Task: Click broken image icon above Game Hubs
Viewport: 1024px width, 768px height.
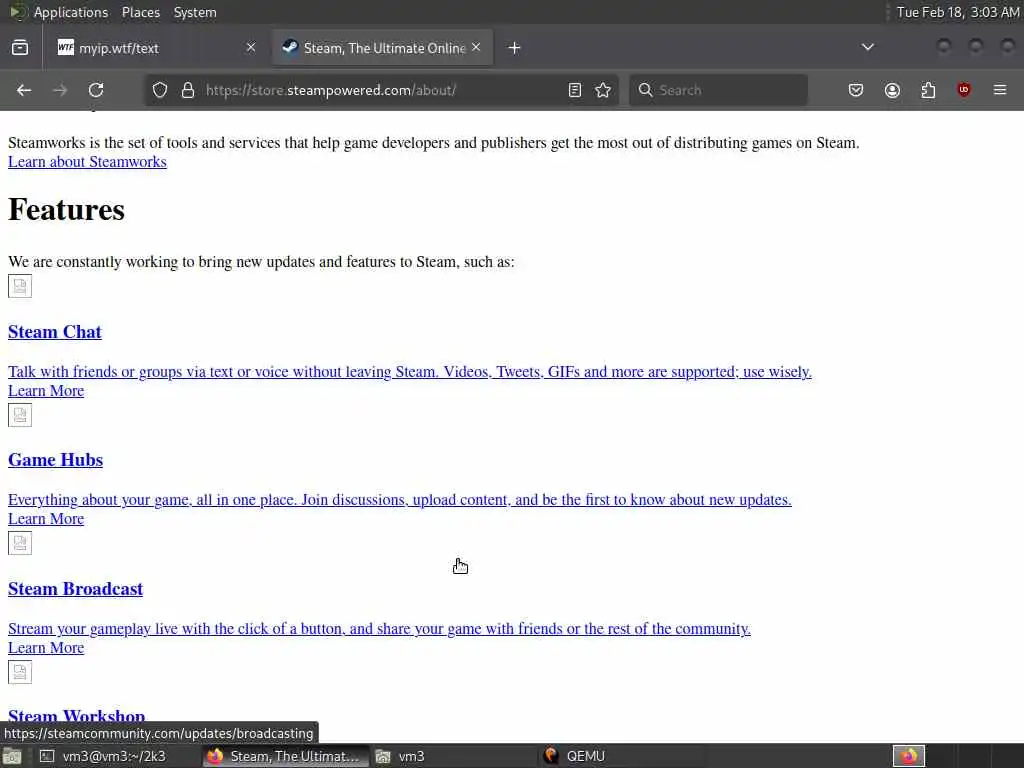Action: coord(20,415)
